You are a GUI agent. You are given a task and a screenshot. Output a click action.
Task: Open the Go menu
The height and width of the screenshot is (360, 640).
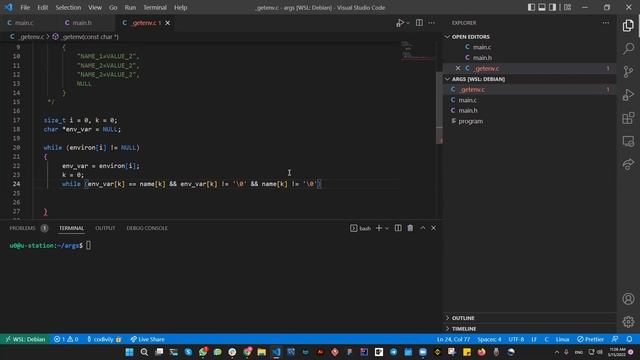[x=113, y=7]
